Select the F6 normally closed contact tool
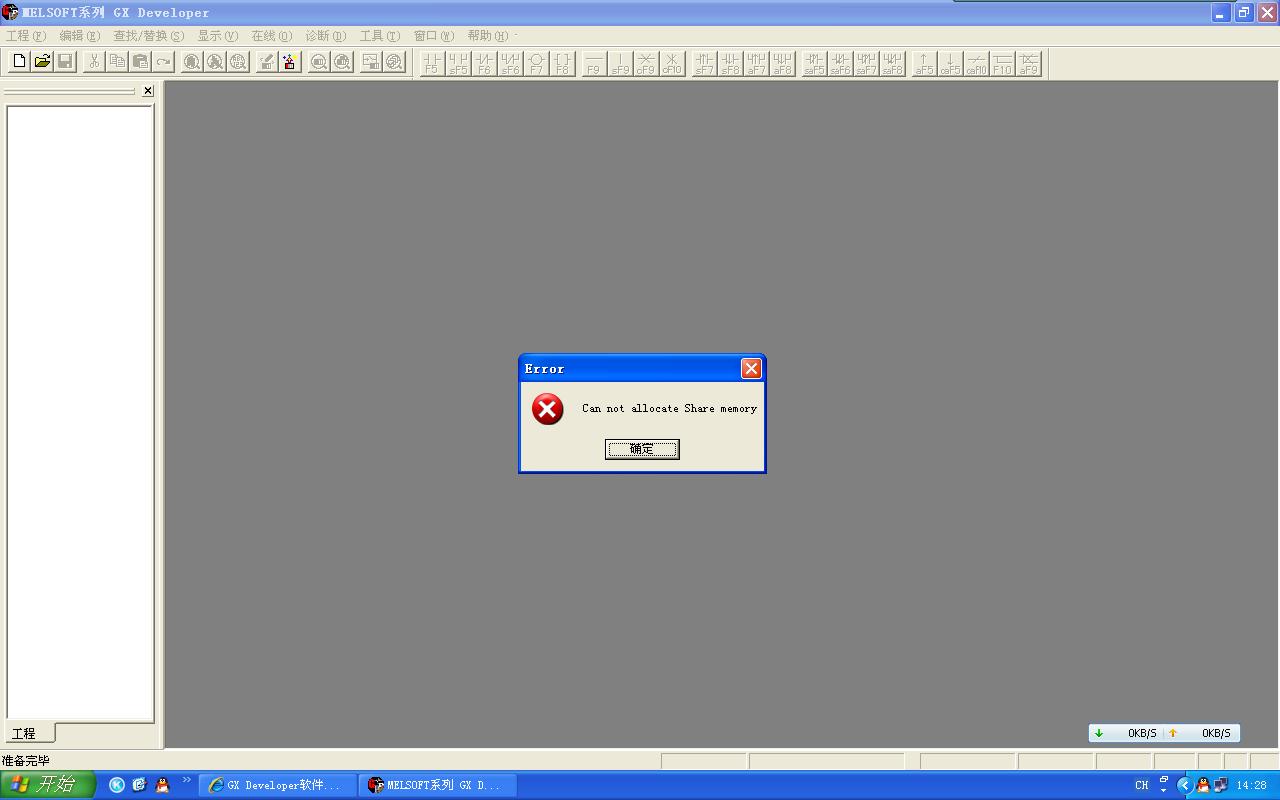The image size is (1280, 800). pyautogui.click(x=484, y=64)
